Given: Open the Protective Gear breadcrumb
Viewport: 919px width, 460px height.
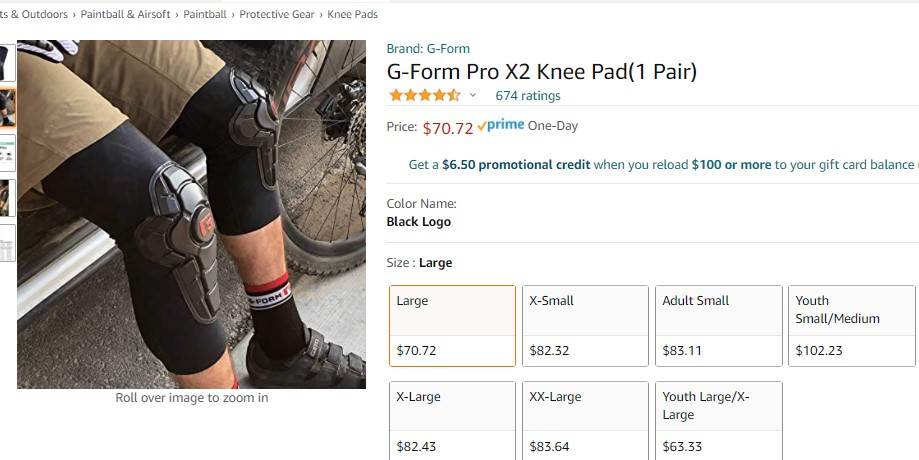Looking at the screenshot, I should point(278,15).
